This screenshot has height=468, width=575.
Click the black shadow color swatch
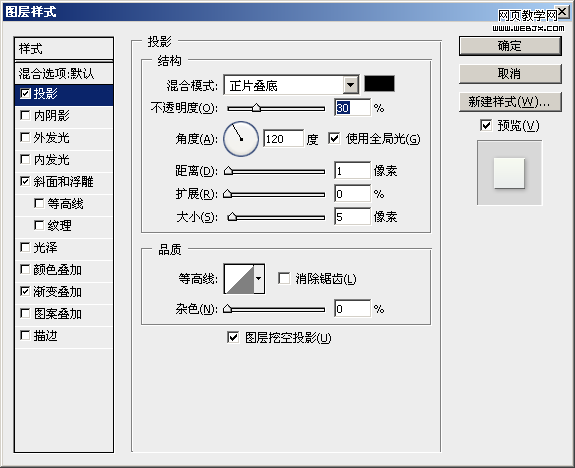click(x=380, y=84)
